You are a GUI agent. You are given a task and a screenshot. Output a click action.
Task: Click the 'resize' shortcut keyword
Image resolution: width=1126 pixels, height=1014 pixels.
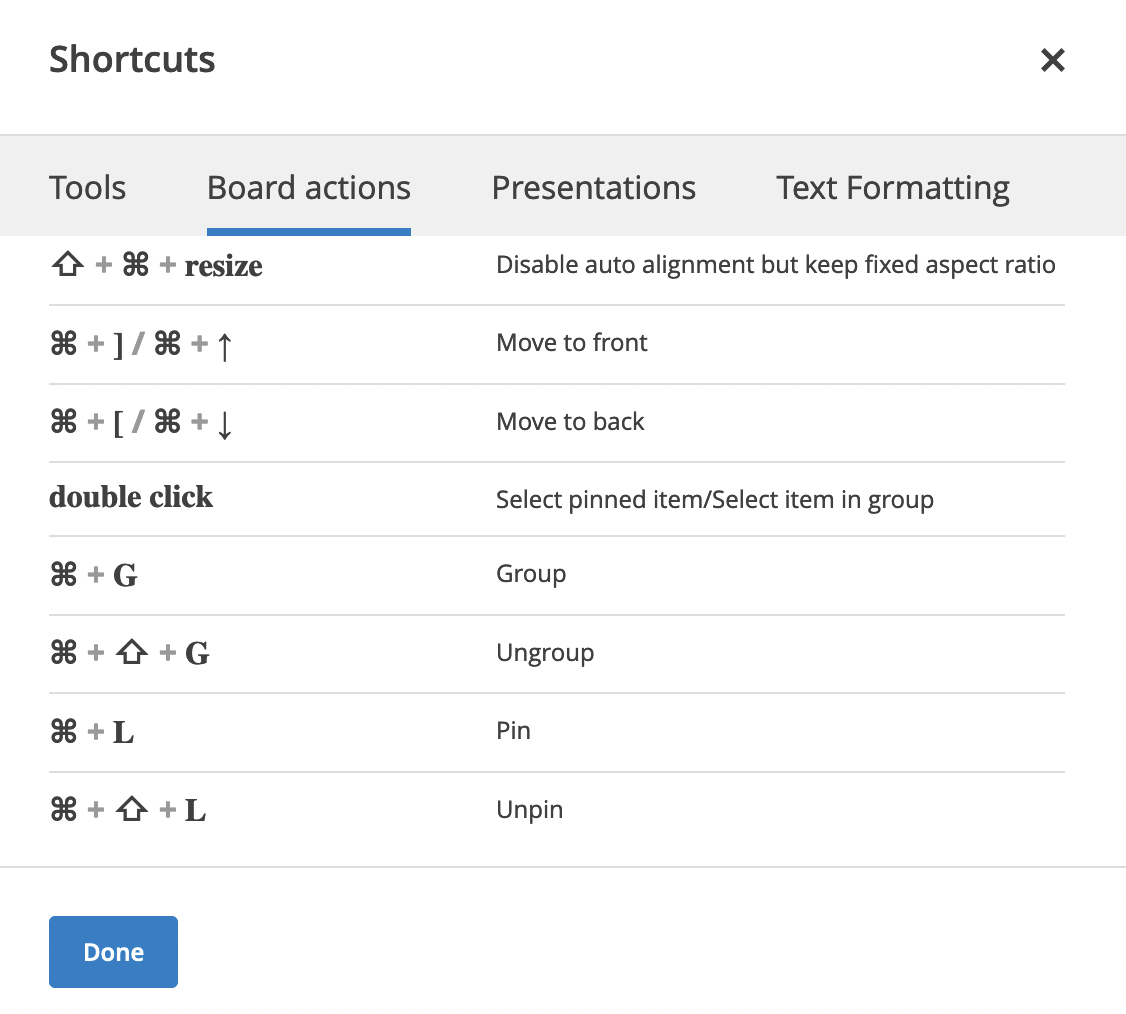point(223,266)
